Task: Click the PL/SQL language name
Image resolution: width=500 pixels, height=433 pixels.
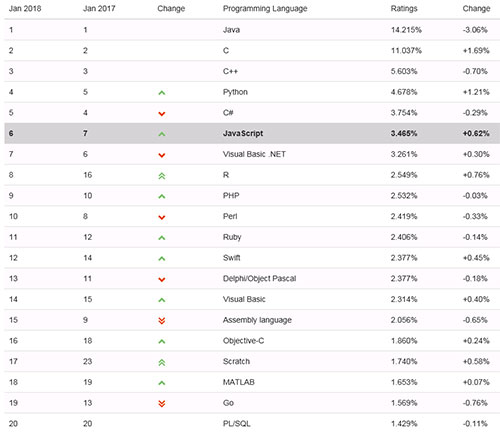Action: pos(236,424)
